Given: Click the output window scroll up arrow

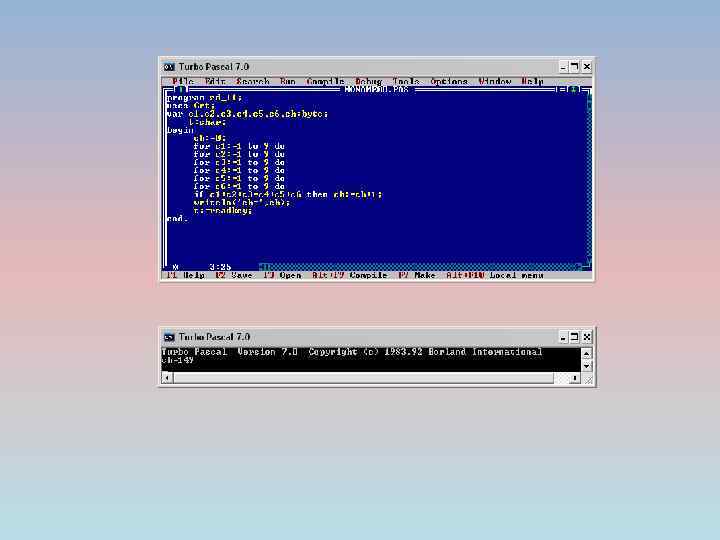Looking at the screenshot, I should point(586,354).
